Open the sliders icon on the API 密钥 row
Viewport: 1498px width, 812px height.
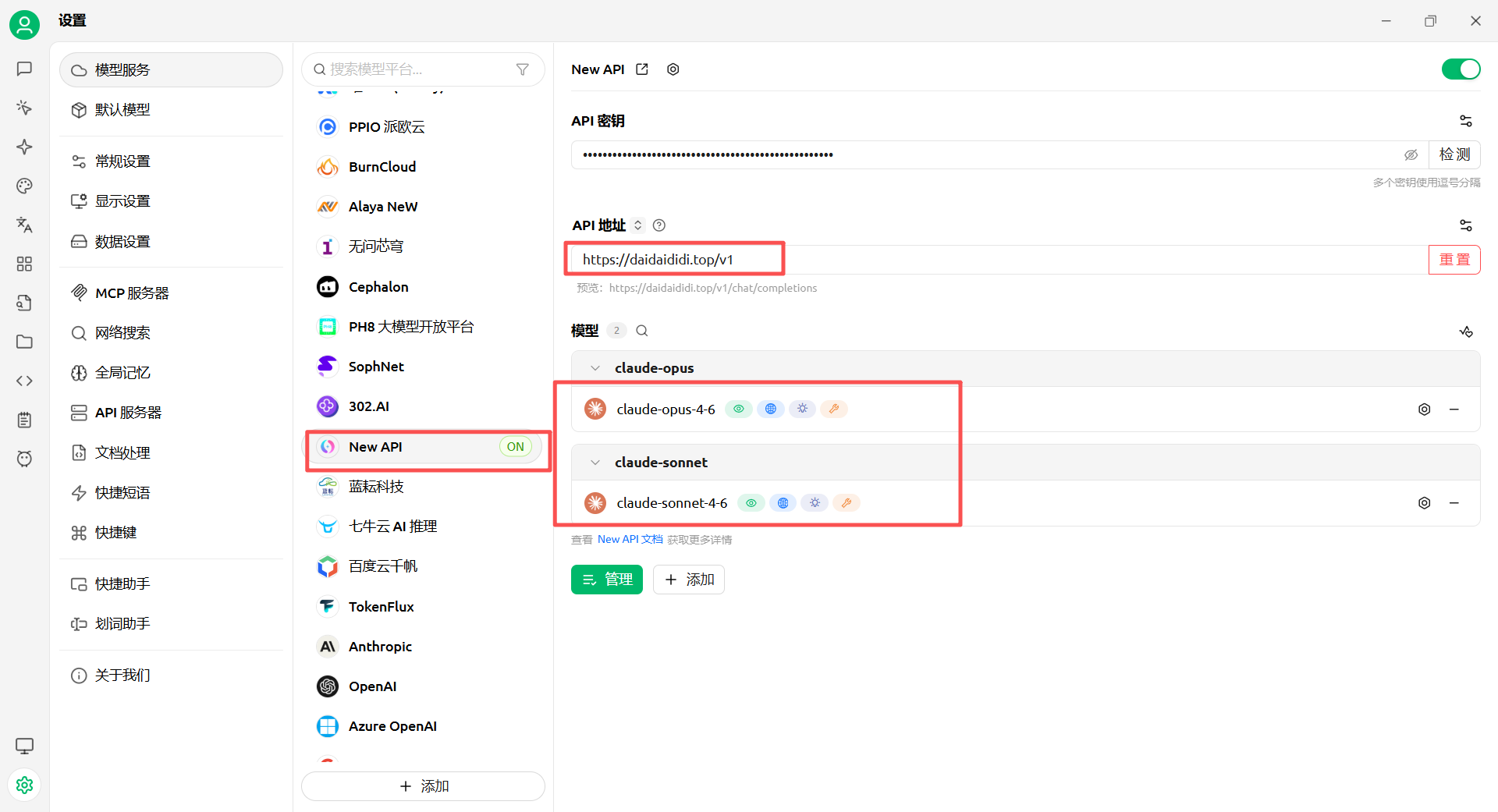(x=1466, y=121)
